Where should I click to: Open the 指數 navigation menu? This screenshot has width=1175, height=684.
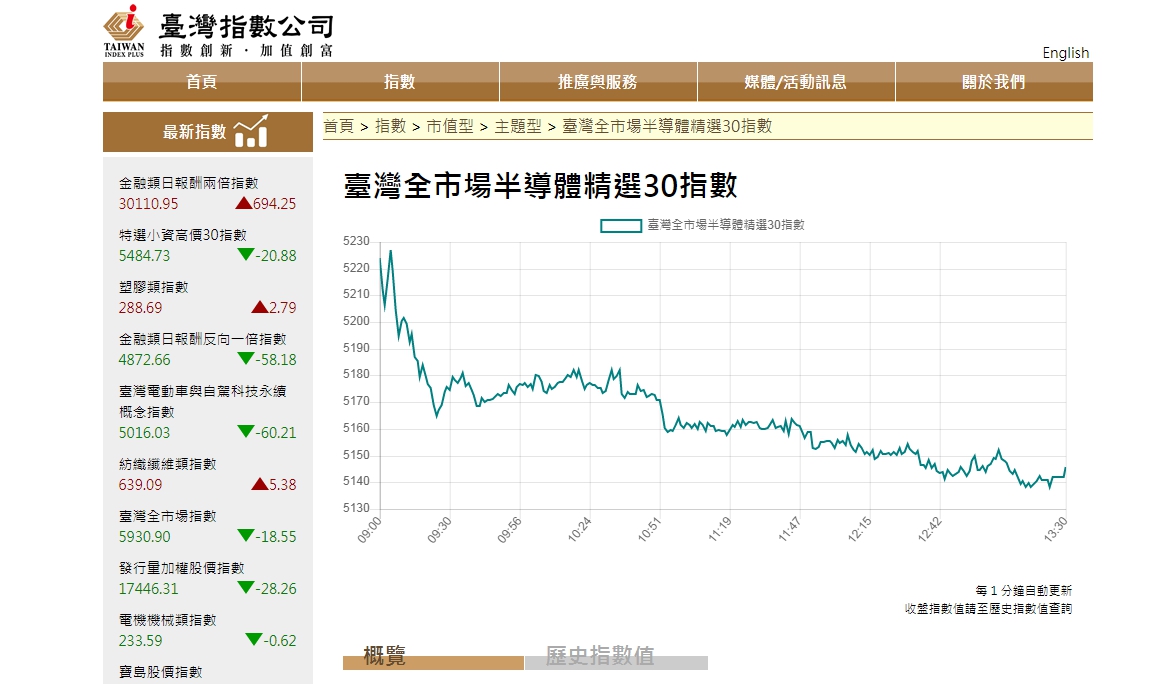(x=400, y=82)
